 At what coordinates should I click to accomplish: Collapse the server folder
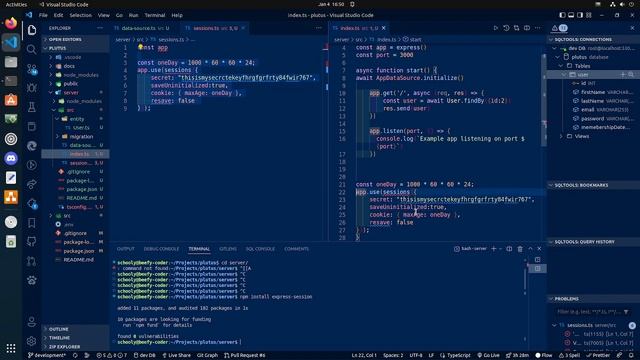point(71,92)
